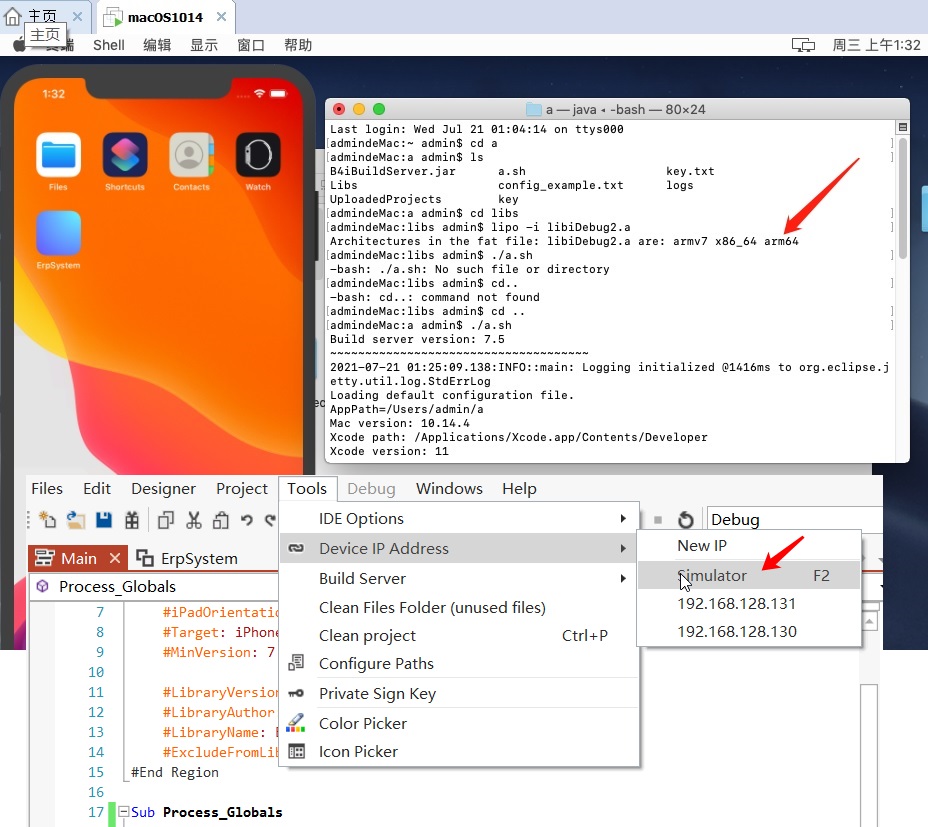This screenshot has width=928, height=827.
Task: Open Files app on iPhone simulator
Action: [58, 155]
